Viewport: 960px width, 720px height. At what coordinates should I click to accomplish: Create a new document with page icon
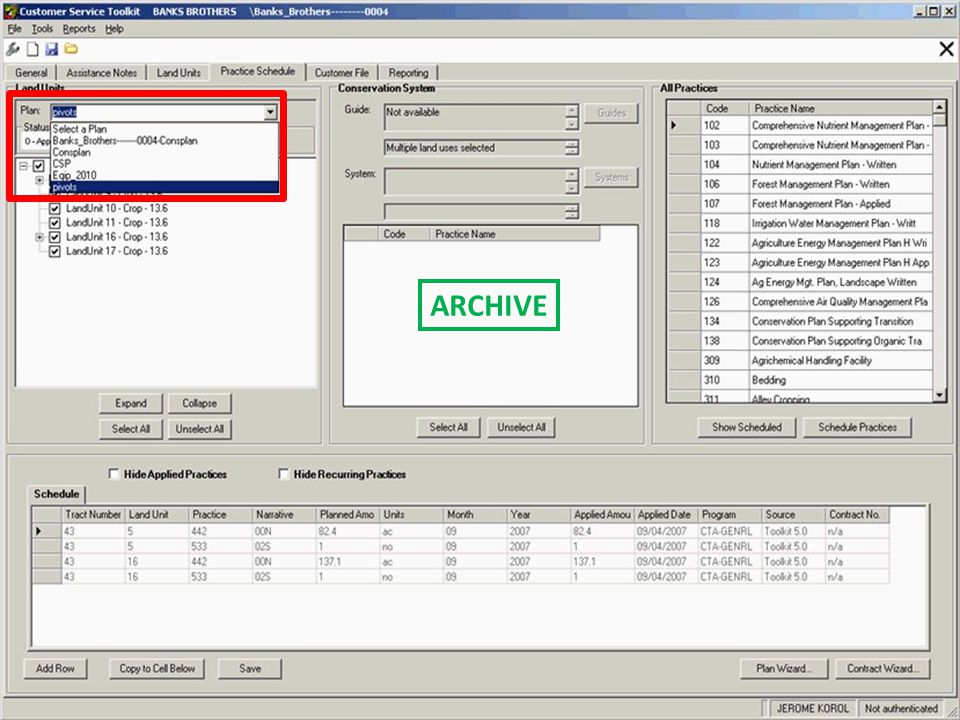pyautogui.click(x=32, y=49)
